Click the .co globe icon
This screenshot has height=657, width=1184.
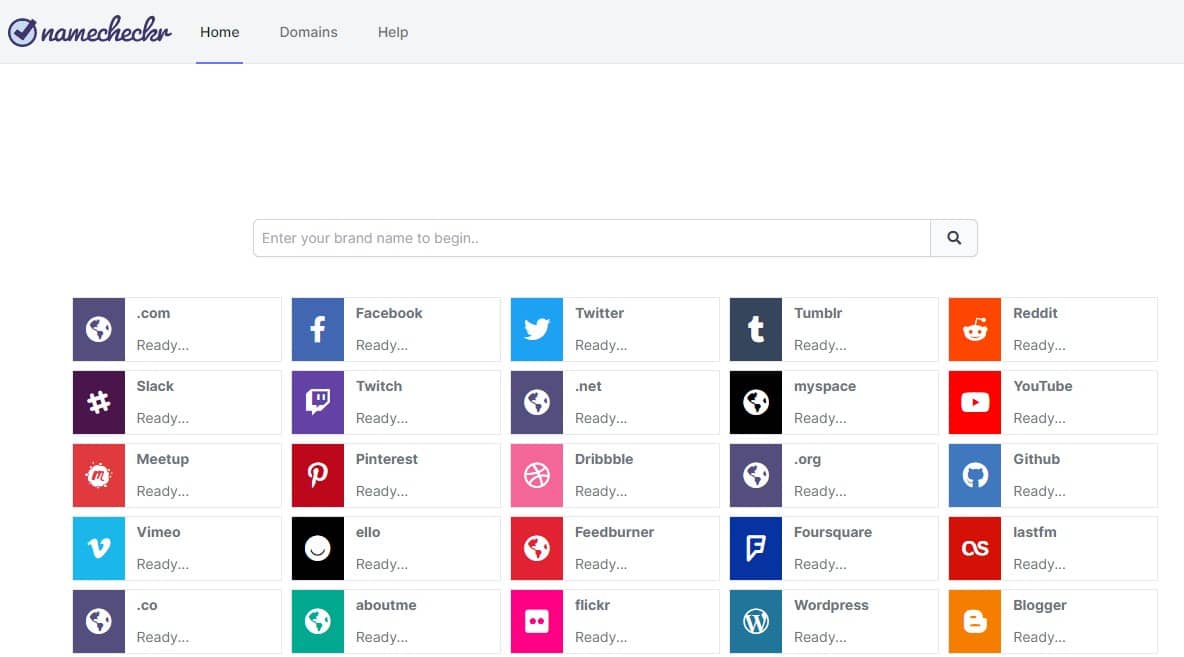pos(99,622)
